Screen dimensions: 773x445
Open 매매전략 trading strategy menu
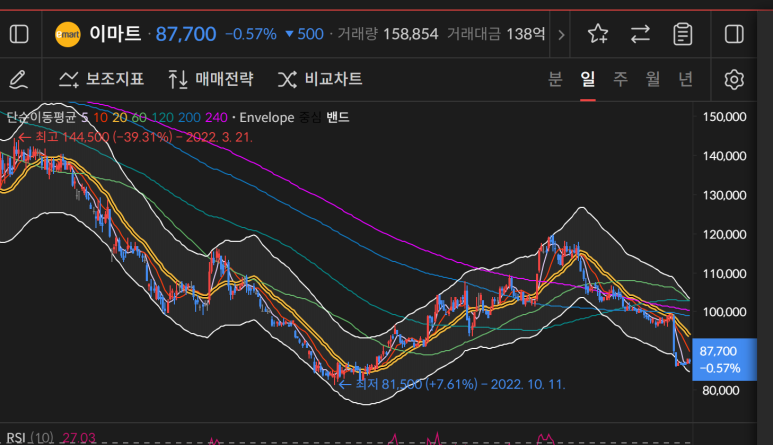[x=211, y=79]
